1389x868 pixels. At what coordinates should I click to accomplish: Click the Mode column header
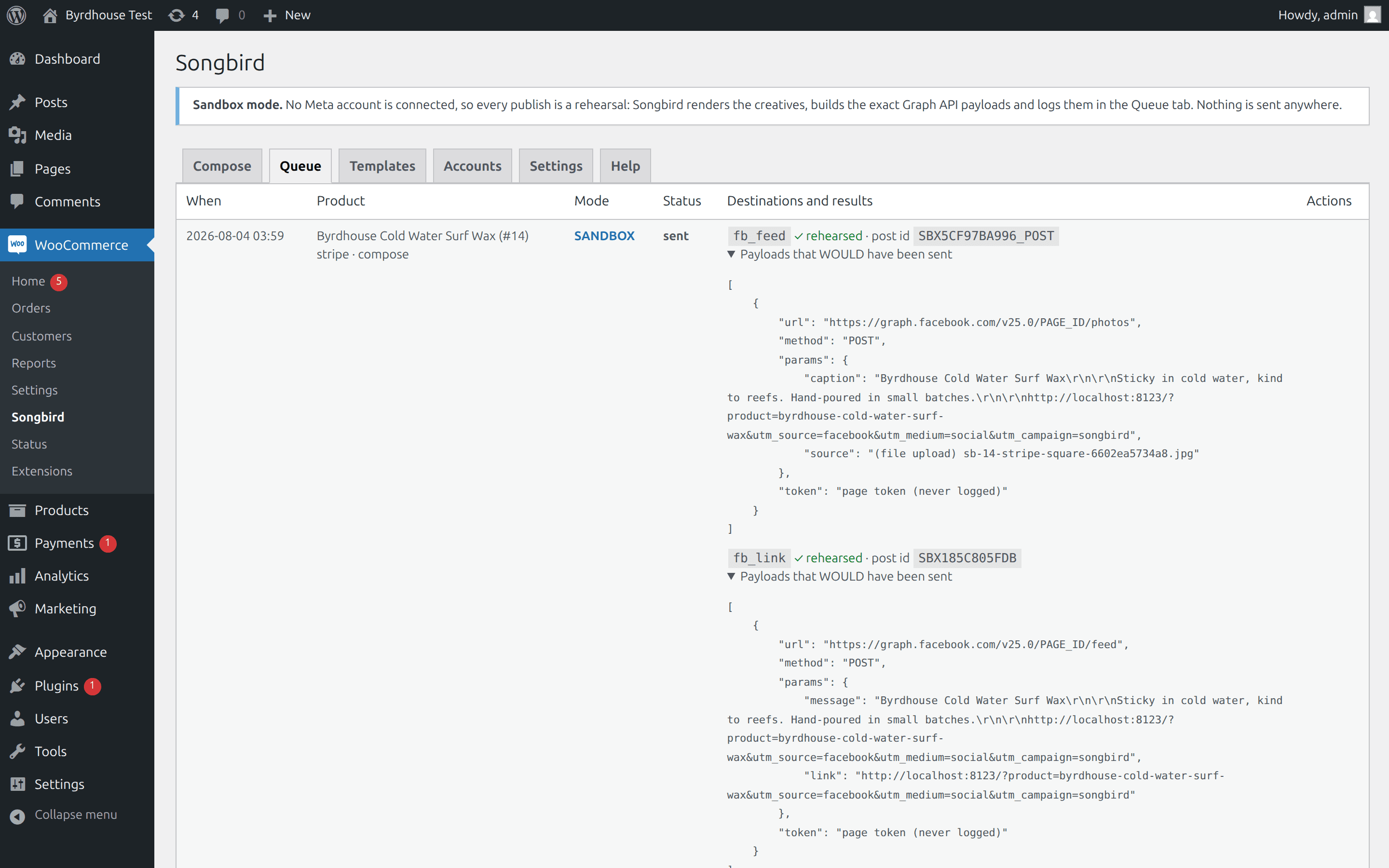(x=591, y=200)
